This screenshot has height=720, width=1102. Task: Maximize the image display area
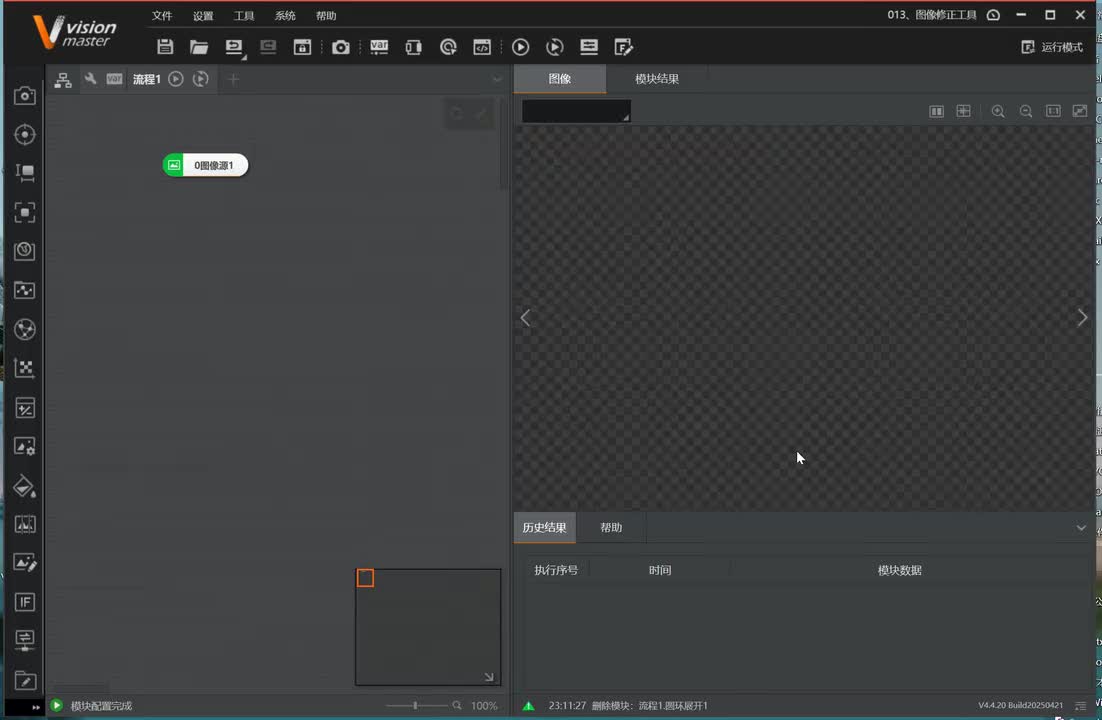coord(1080,111)
